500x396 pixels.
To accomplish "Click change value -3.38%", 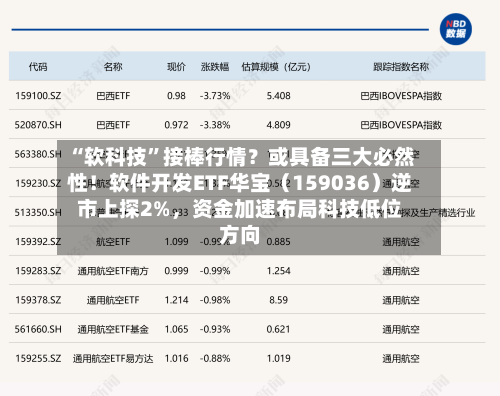I will coord(215,125).
